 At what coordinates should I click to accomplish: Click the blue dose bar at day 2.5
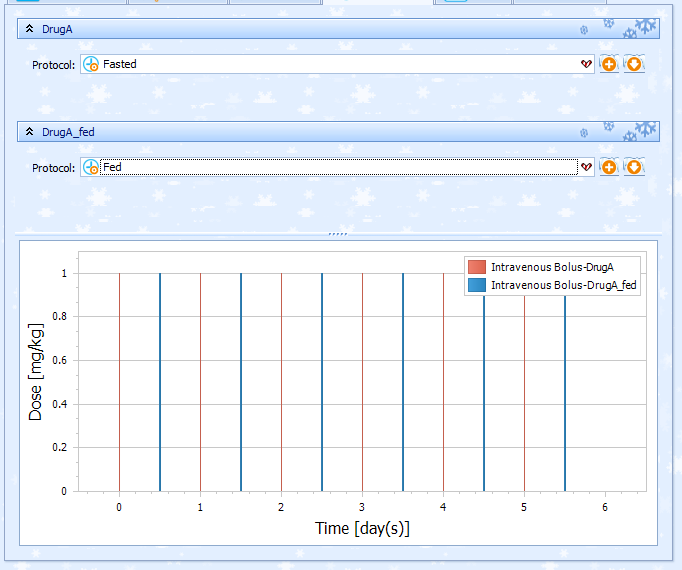click(322, 382)
